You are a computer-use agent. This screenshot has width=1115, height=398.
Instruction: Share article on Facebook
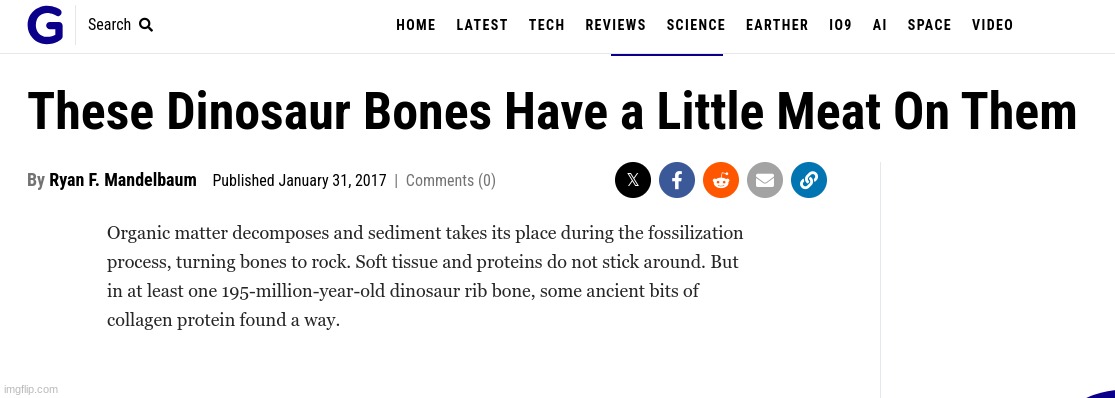677,180
